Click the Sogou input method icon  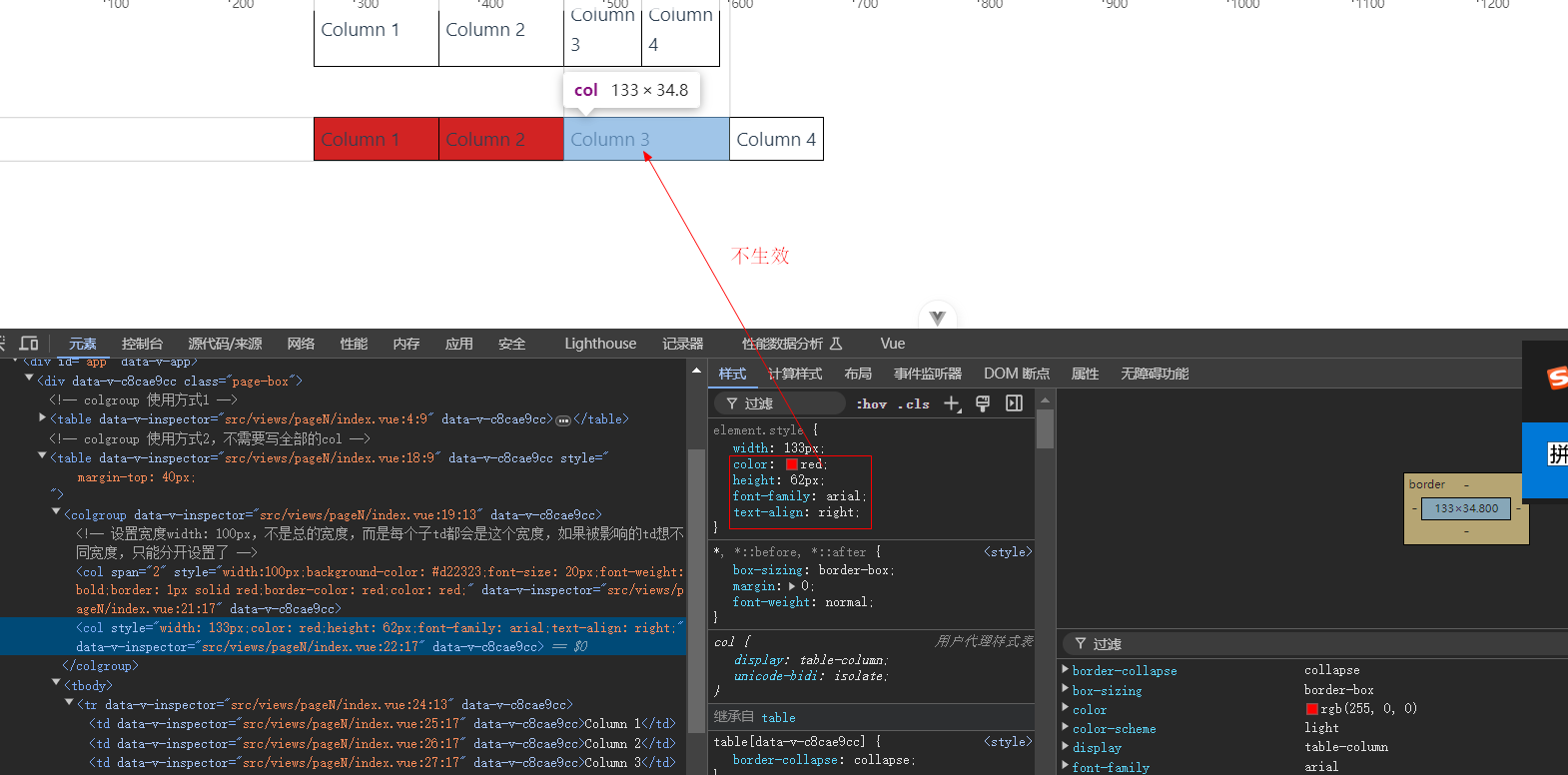point(1556,378)
